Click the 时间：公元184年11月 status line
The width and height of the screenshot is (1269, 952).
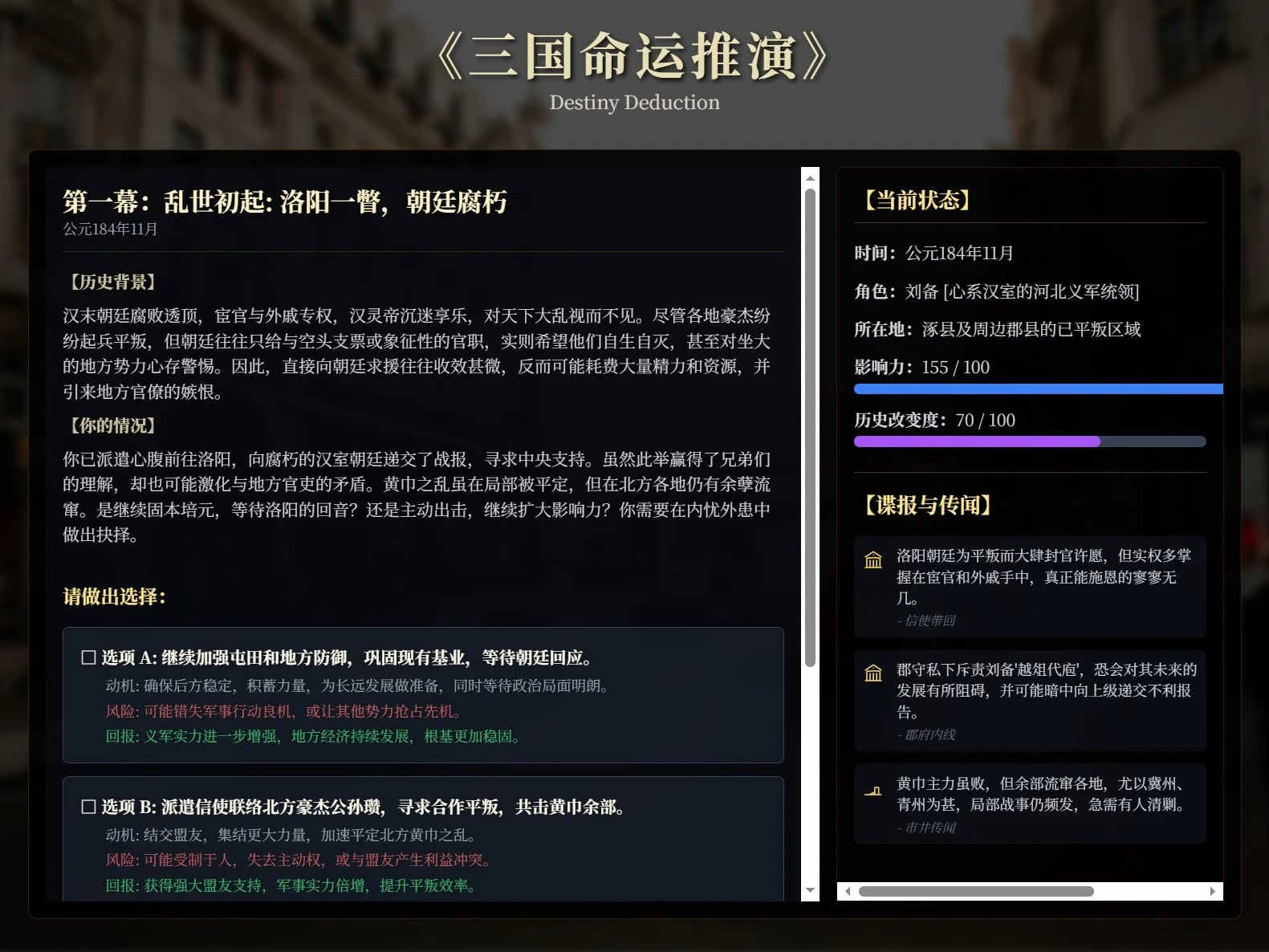(933, 254)
